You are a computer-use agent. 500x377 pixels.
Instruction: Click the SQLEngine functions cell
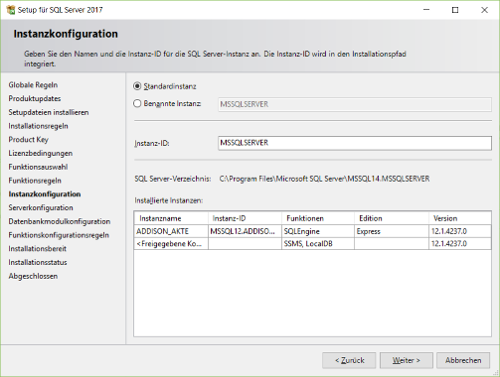(x=318, y=231)
